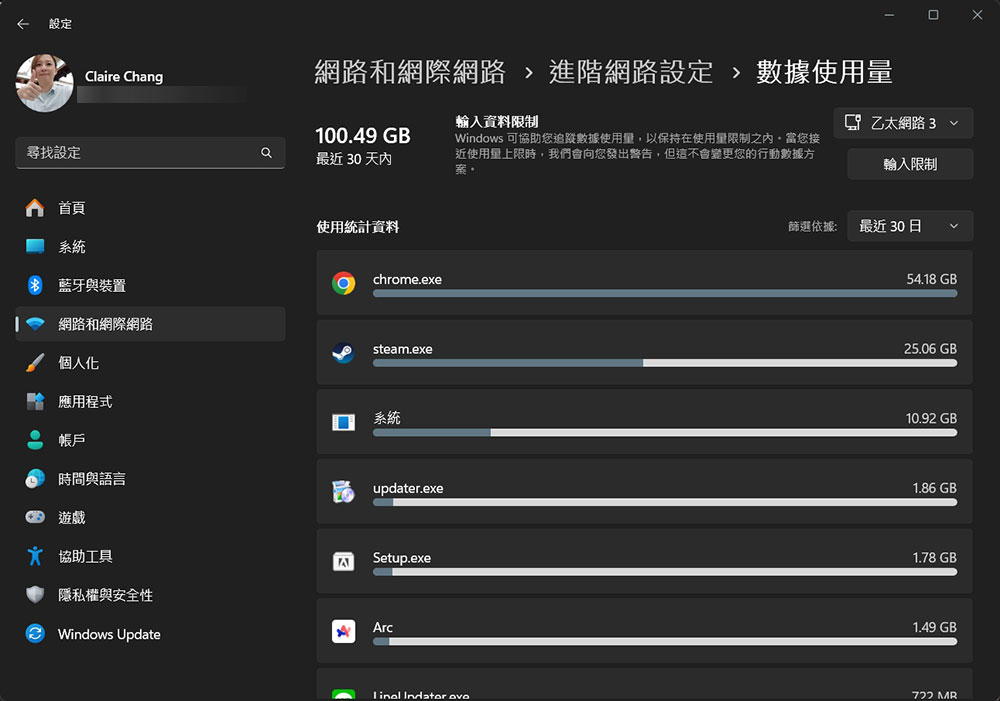Open 首頁 home icon in sidebar
Image resolution: width=1000 pixels, height=701 pixels.
tap(35, 208)
